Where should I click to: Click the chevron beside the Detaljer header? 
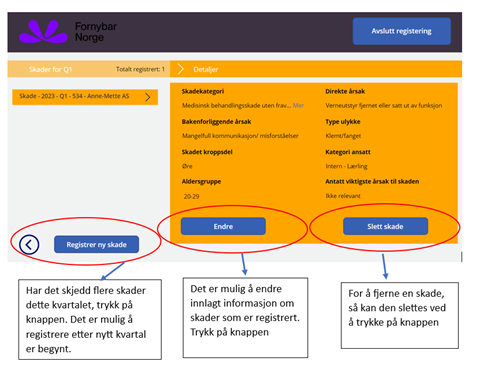pyautogui.click(x=181, y=69)
